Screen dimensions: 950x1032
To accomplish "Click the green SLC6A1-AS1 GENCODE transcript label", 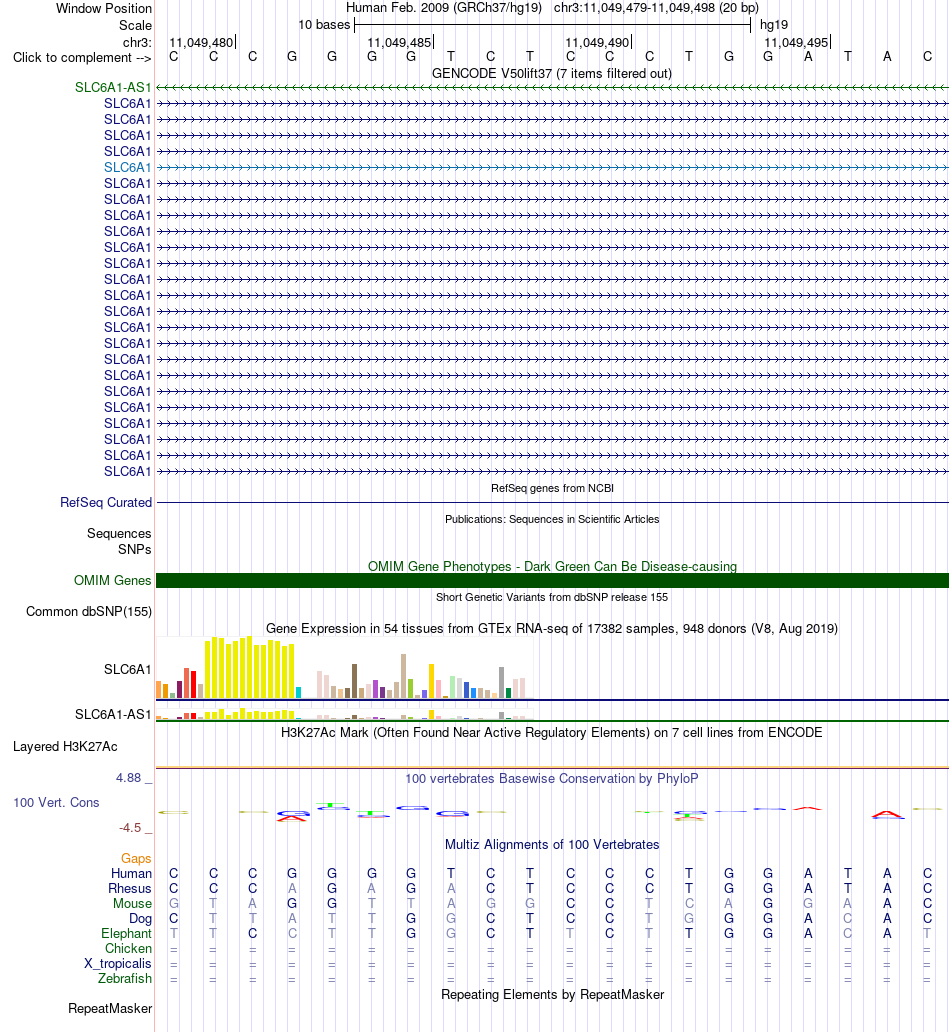I will (113, 88).
